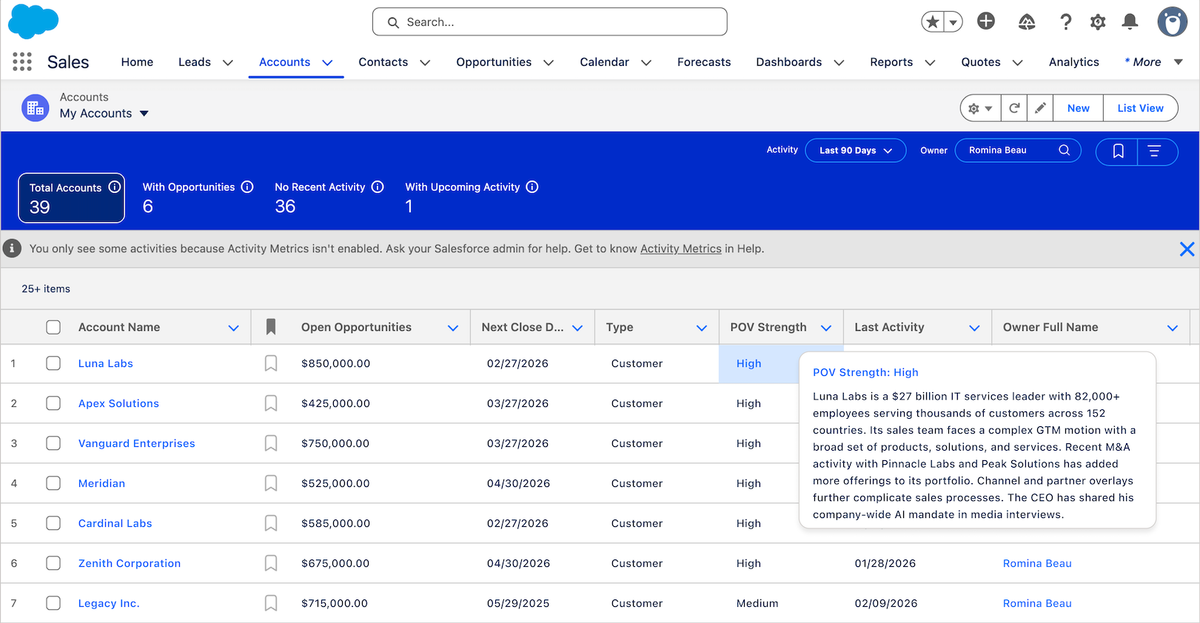This screenshot has width=1200, height=623.
Task: Refresh the accounts list
Action: click(1014, 108)
